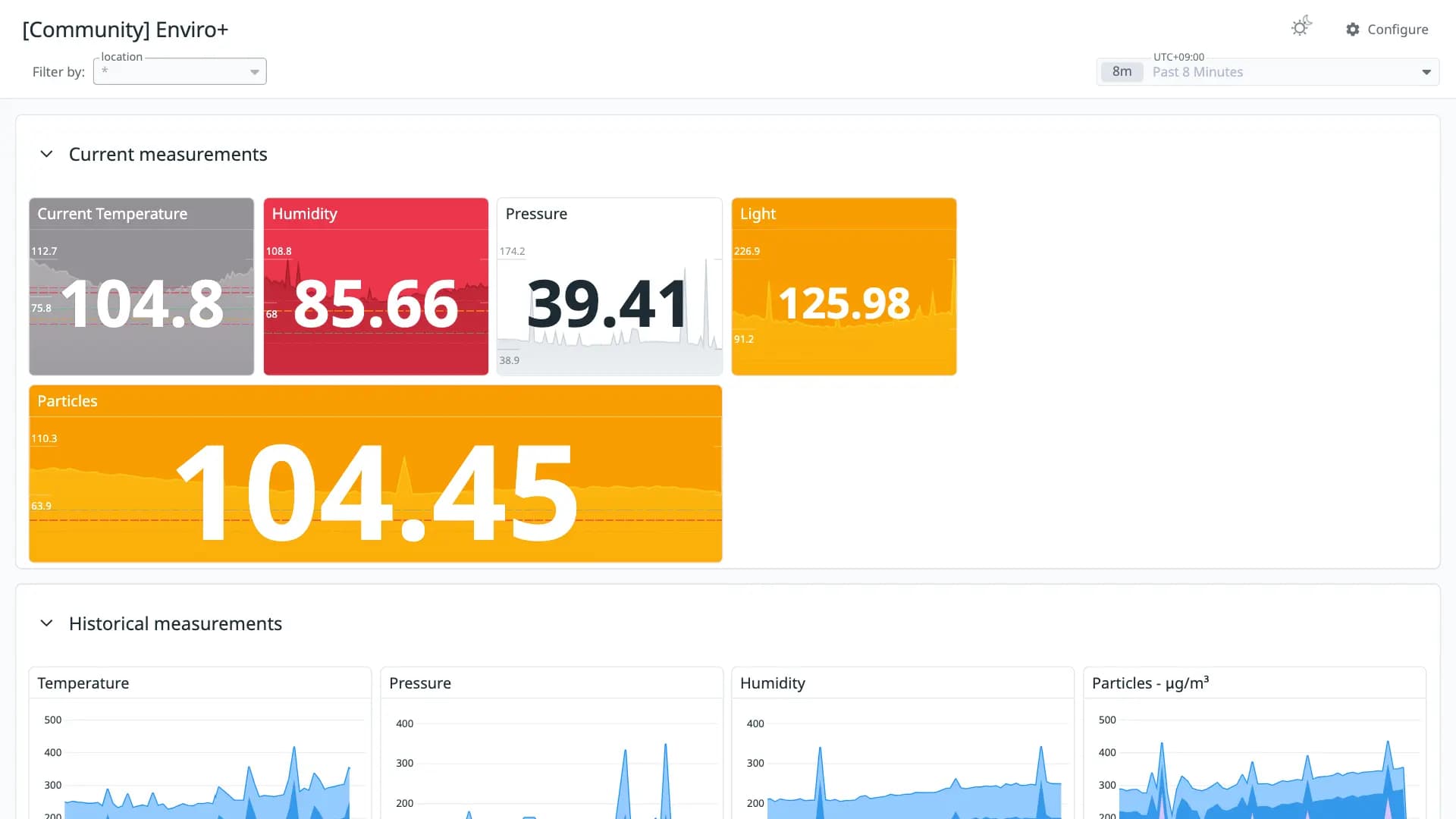
Task: Open the Past 8 Minutes time range dropdown
Action: [x=1268, y=72]
